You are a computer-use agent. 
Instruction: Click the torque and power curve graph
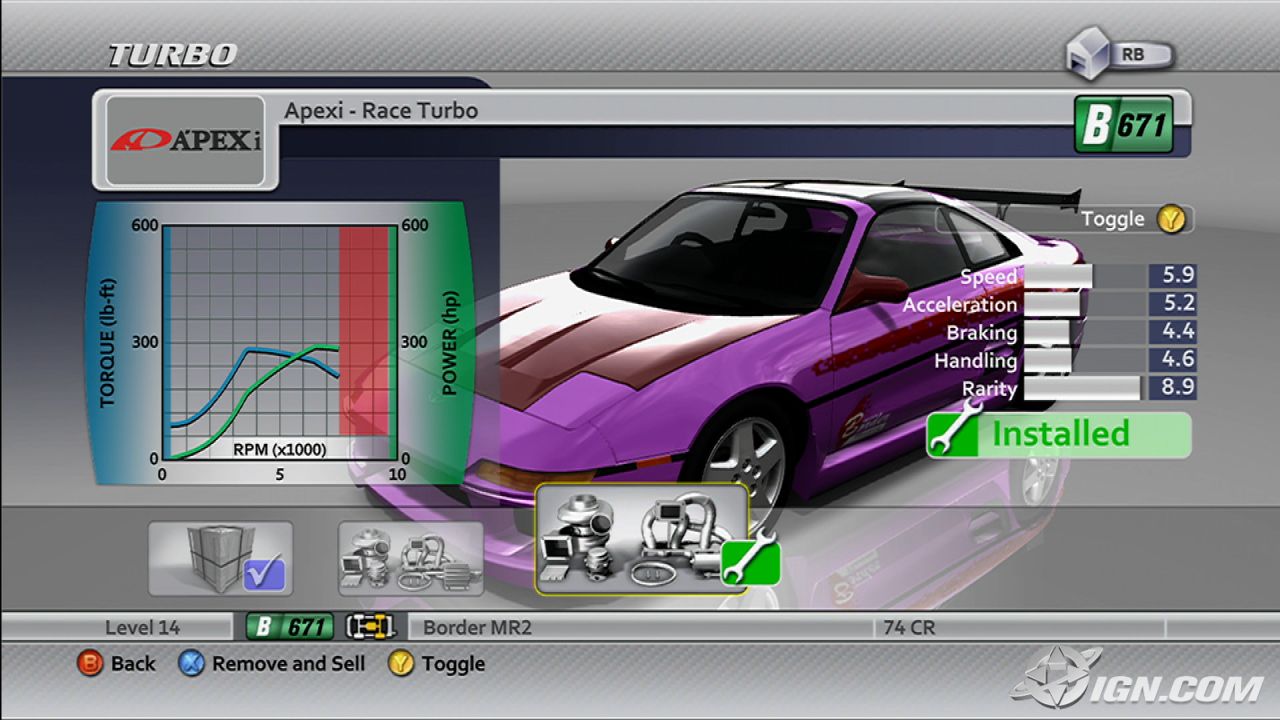coord(279,342)
